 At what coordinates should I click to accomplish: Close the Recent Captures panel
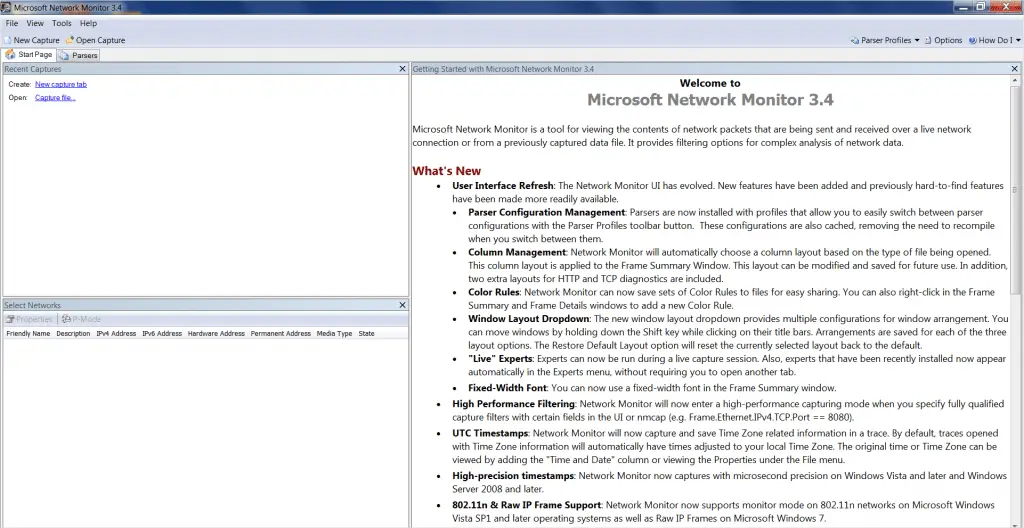point(402,69)
